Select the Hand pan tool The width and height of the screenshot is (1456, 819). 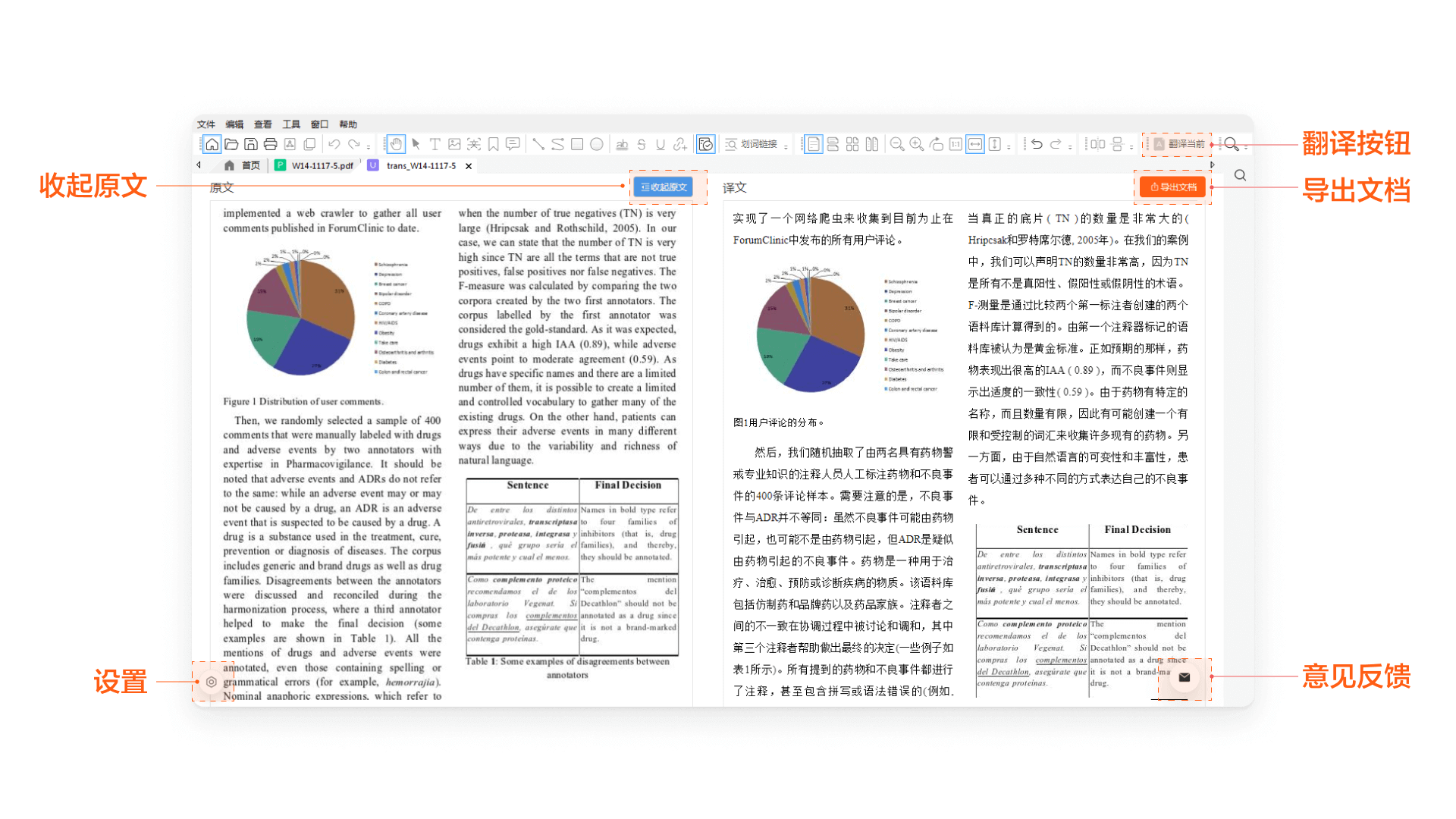(x=396, y=144)
